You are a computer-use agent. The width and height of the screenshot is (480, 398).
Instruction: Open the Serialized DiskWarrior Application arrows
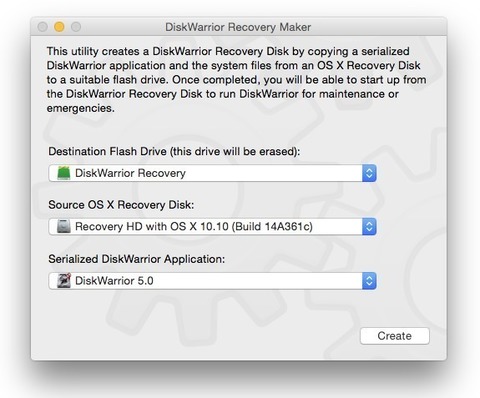pyautogui.click(x=369, y=281)
